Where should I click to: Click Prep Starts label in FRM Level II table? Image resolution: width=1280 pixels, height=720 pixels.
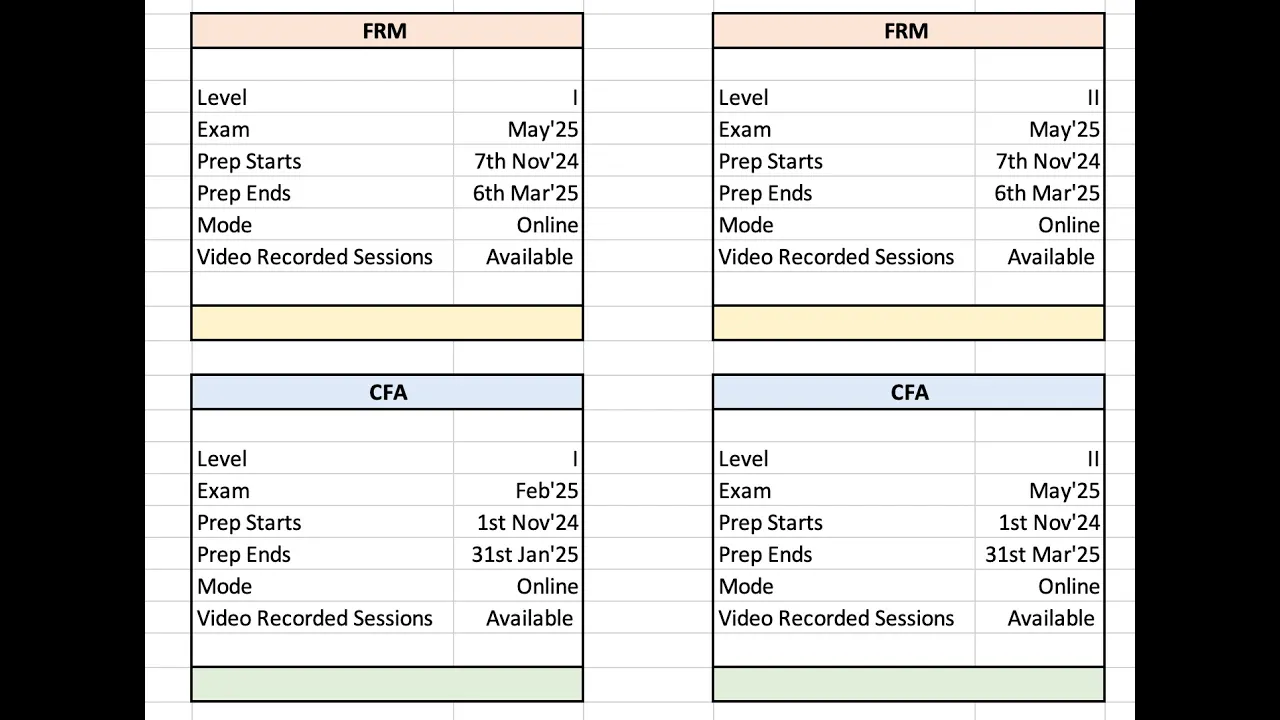770,162
